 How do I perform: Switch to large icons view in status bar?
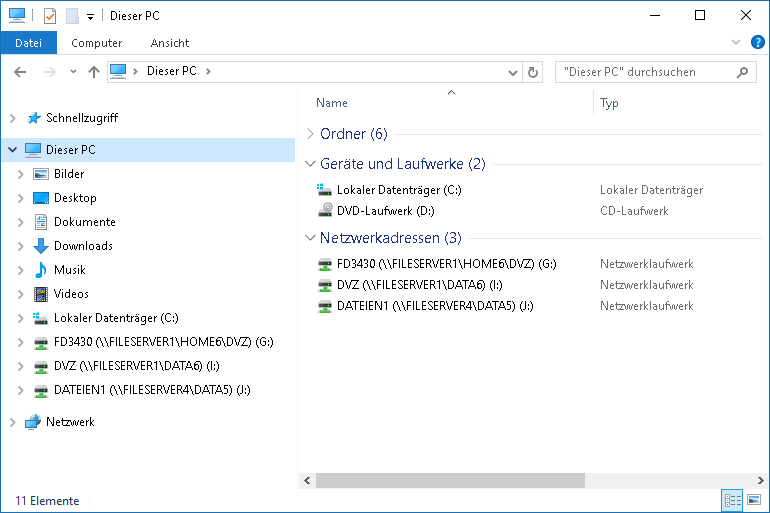tap(755, 499)
